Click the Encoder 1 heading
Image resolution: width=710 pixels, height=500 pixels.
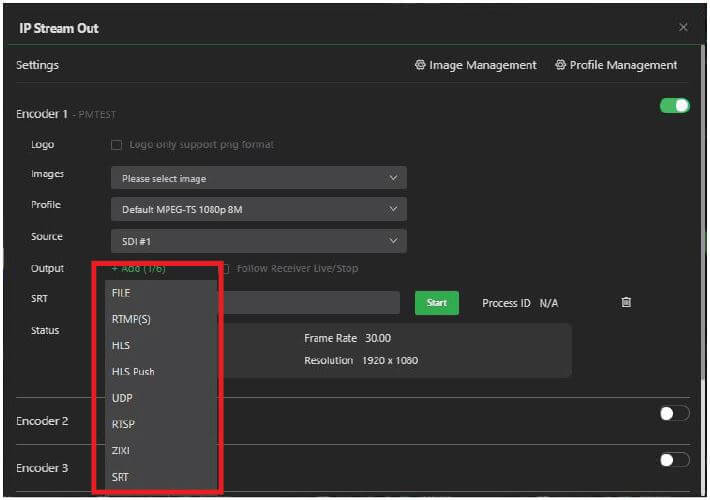click(42, 114)
